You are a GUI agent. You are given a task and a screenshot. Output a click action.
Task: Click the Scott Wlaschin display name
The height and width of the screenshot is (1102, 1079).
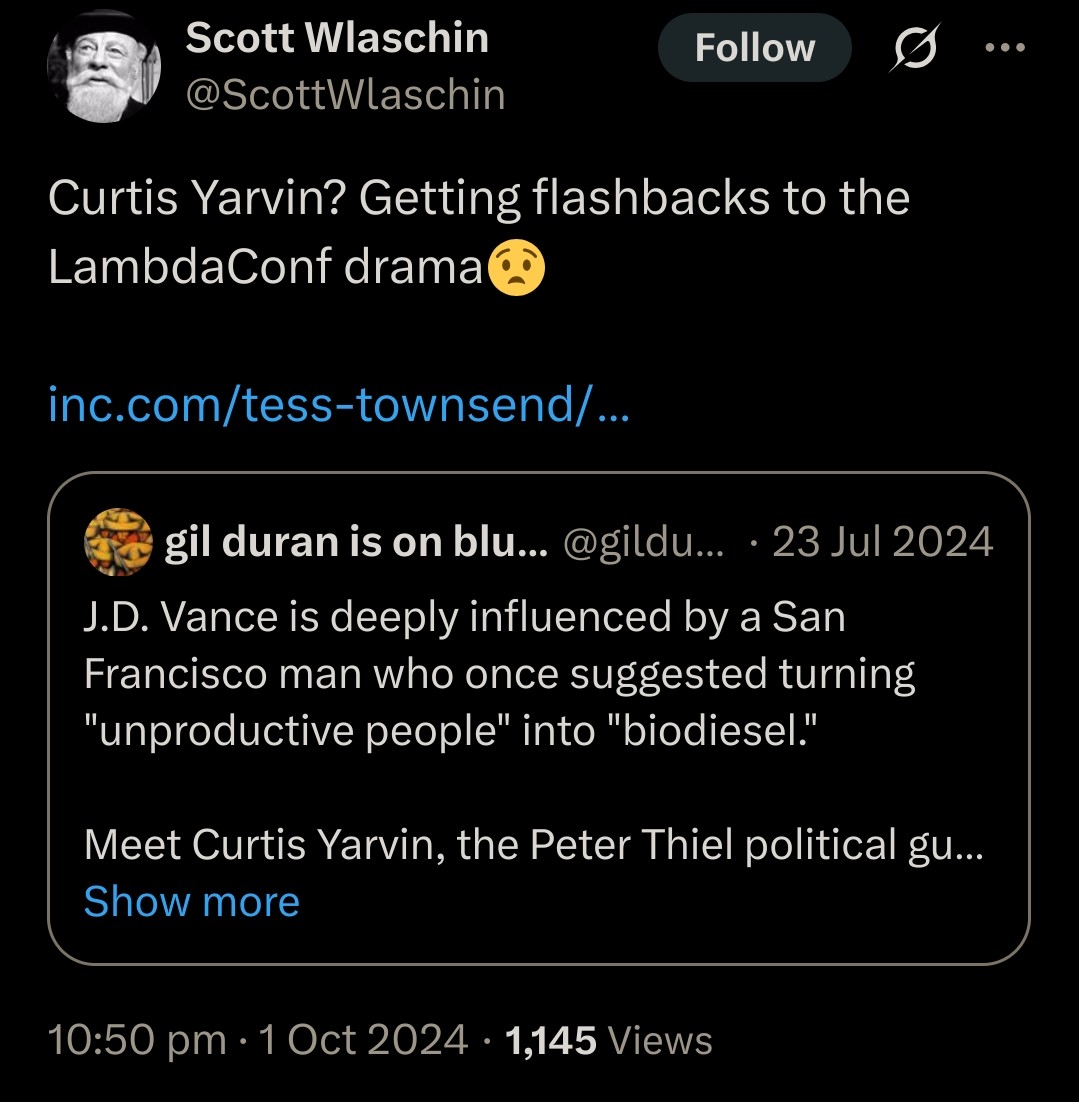(x=337, y=37)
